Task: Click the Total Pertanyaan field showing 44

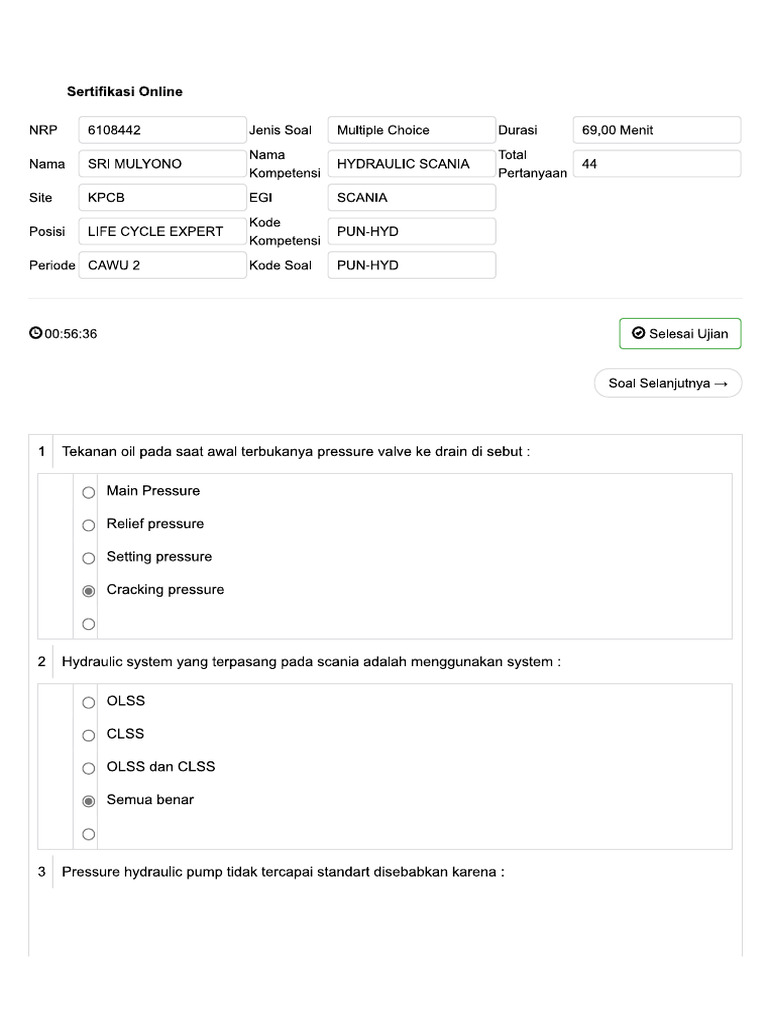Action: pos(657,164)
